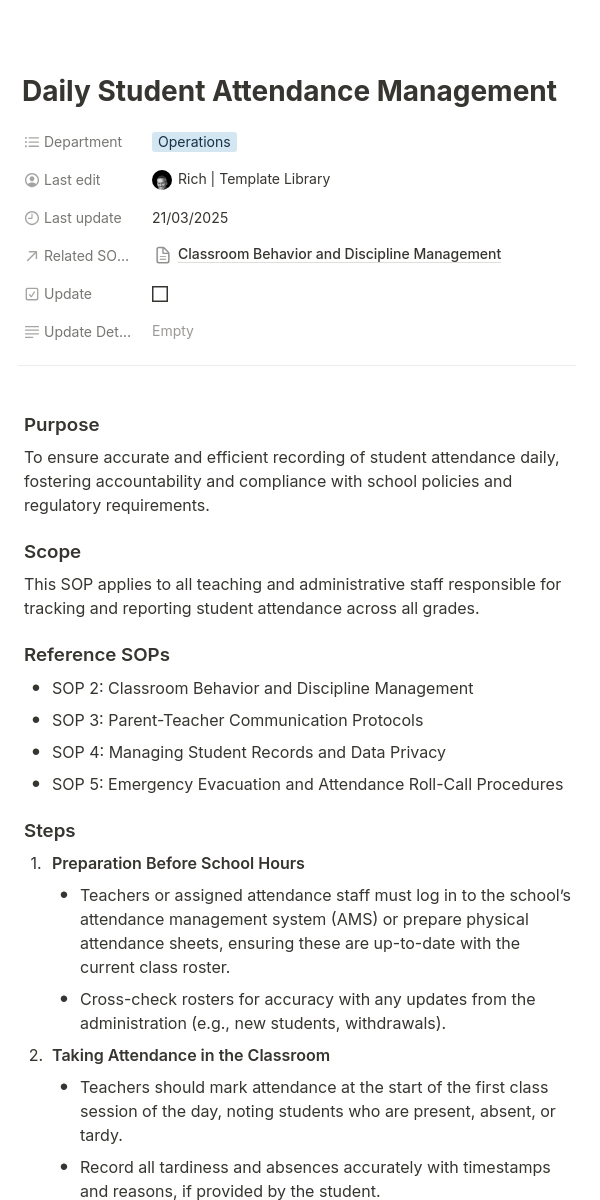Click the Update Details text icon
This screenshot has width=600, height=1200.
pos(32,332)
